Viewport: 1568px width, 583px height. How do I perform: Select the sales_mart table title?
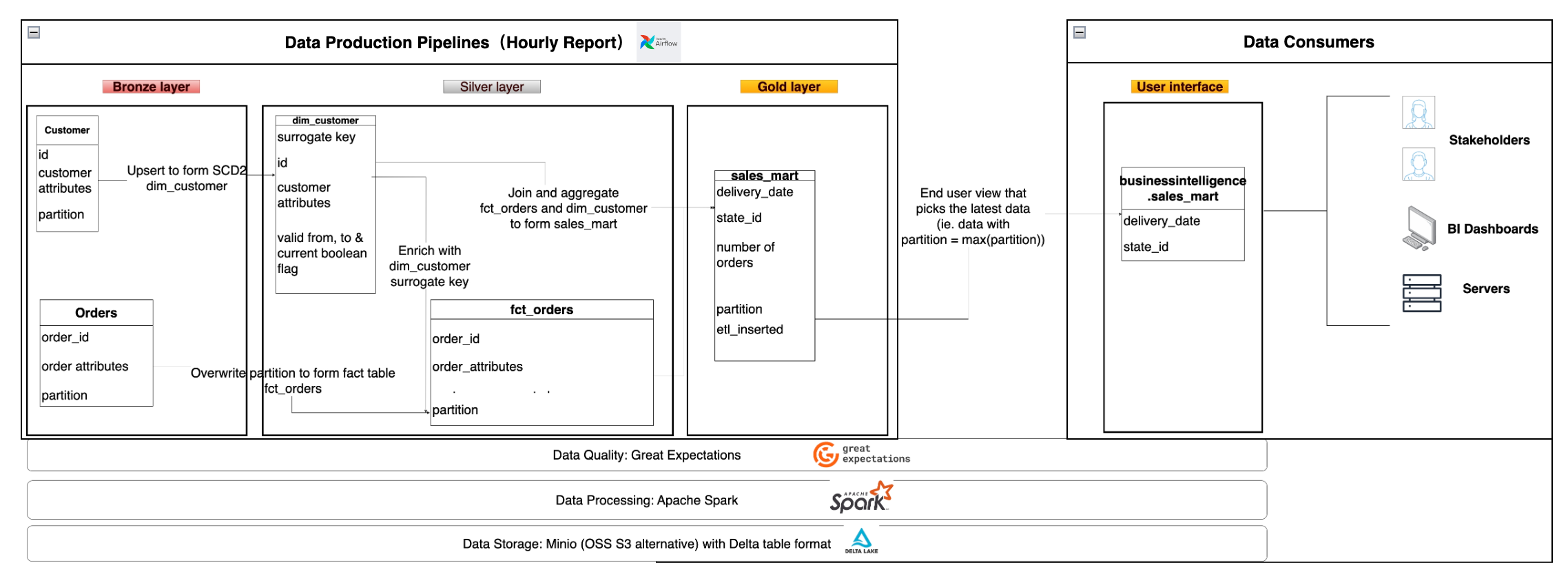tap(764, 176)
